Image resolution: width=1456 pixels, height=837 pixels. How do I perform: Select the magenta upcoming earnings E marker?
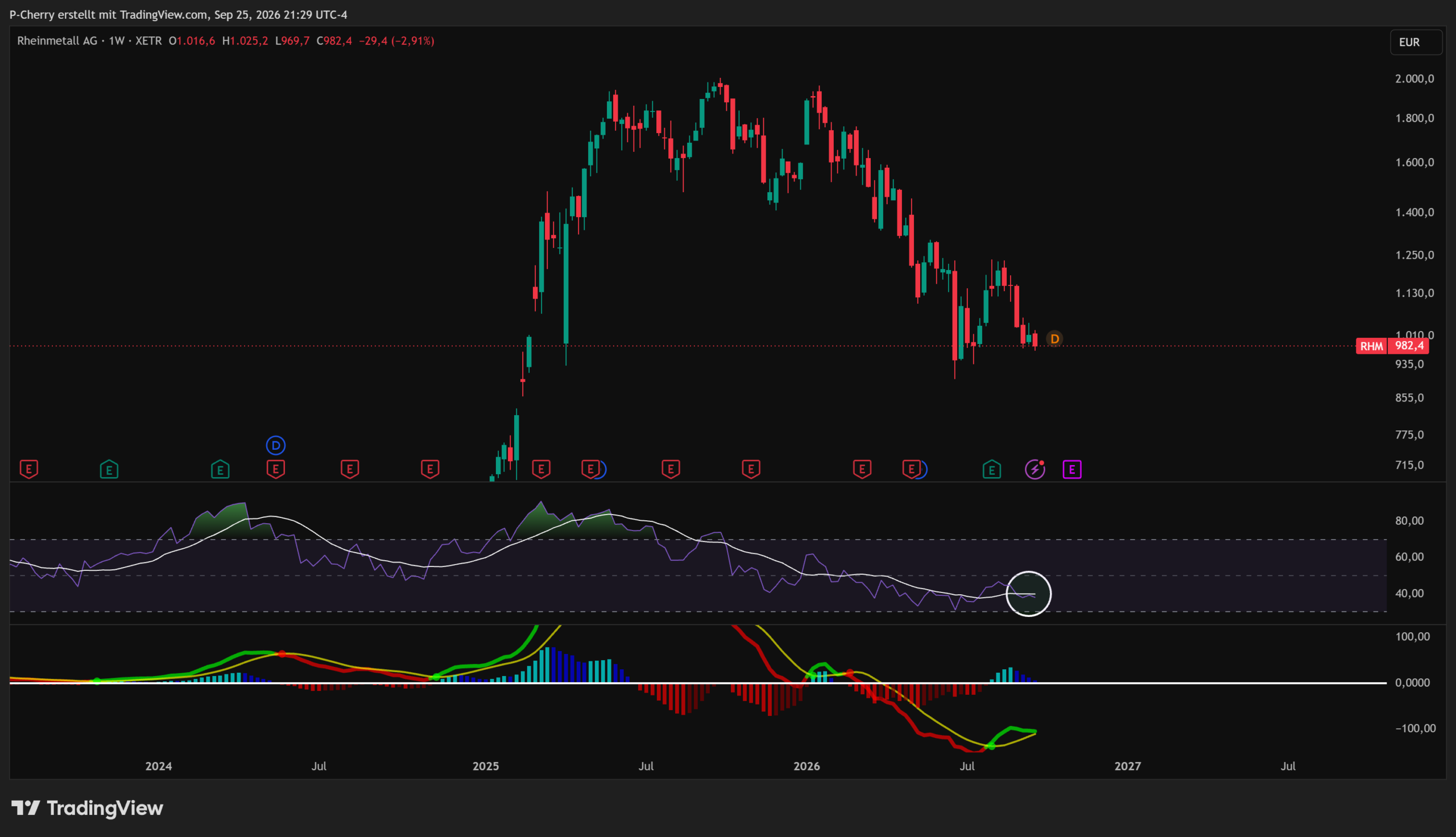[x=1072, y=470]
